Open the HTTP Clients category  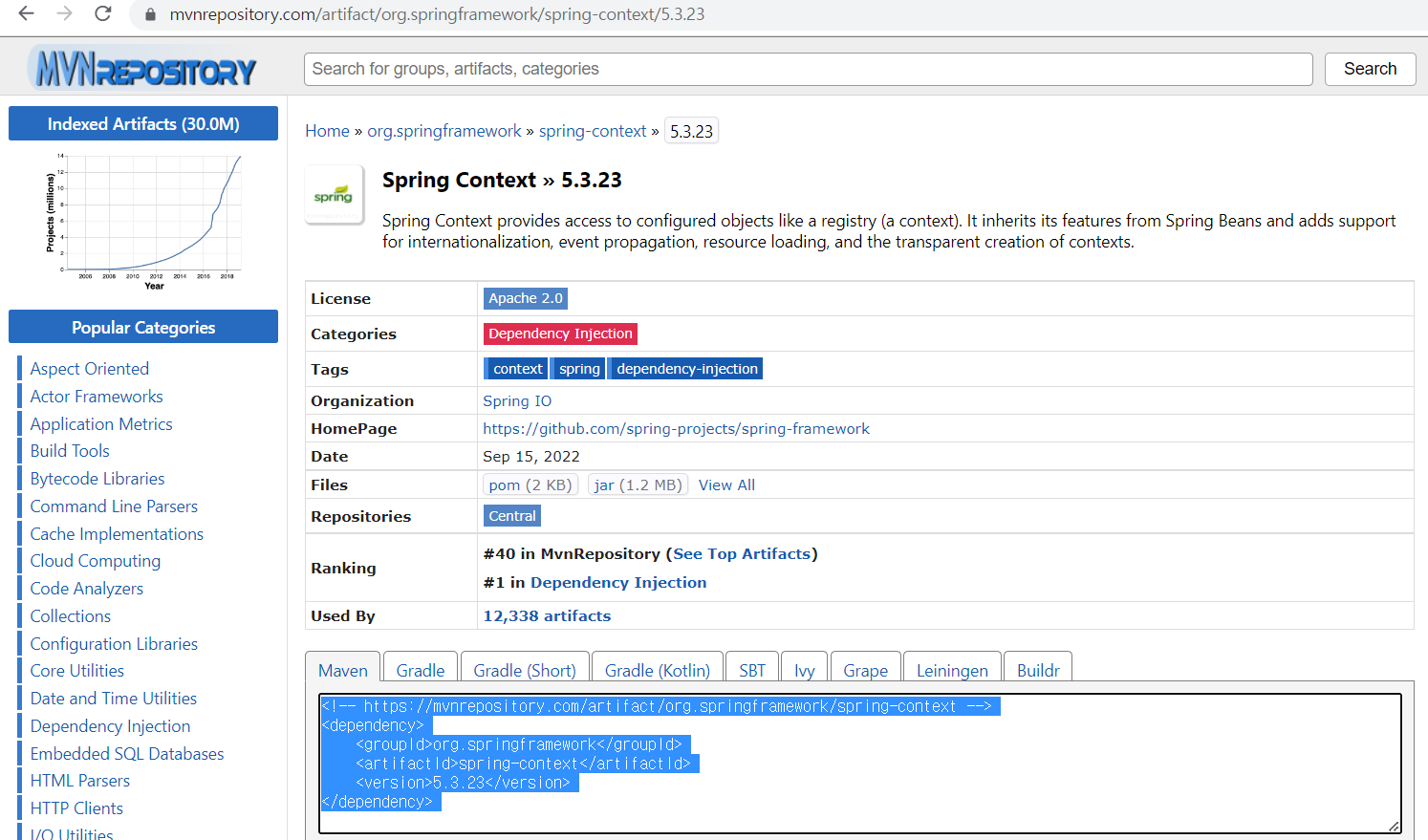click(76, 808)
